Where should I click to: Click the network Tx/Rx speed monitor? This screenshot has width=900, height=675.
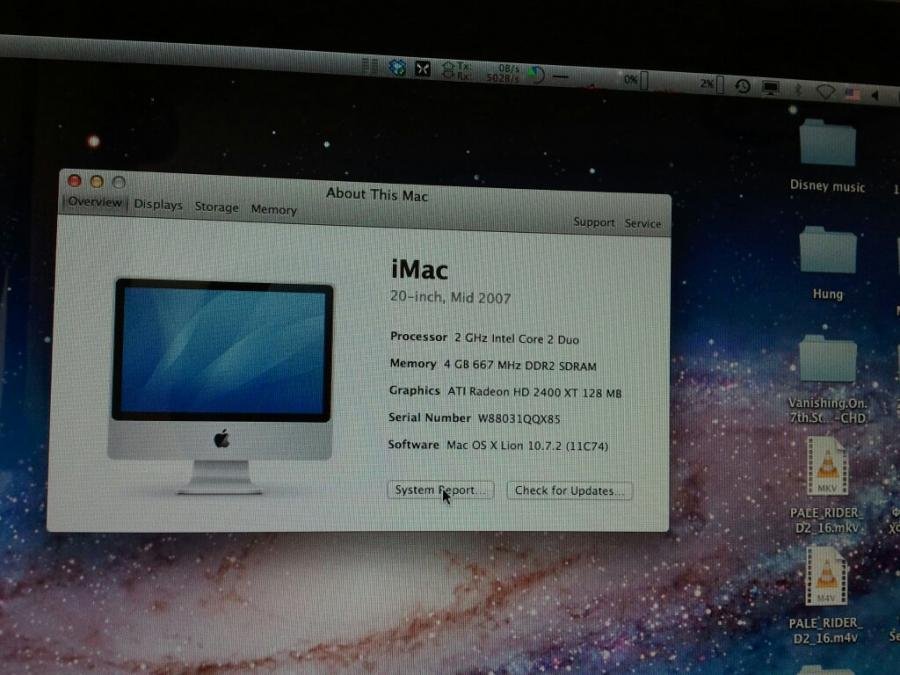coord(488,71)
